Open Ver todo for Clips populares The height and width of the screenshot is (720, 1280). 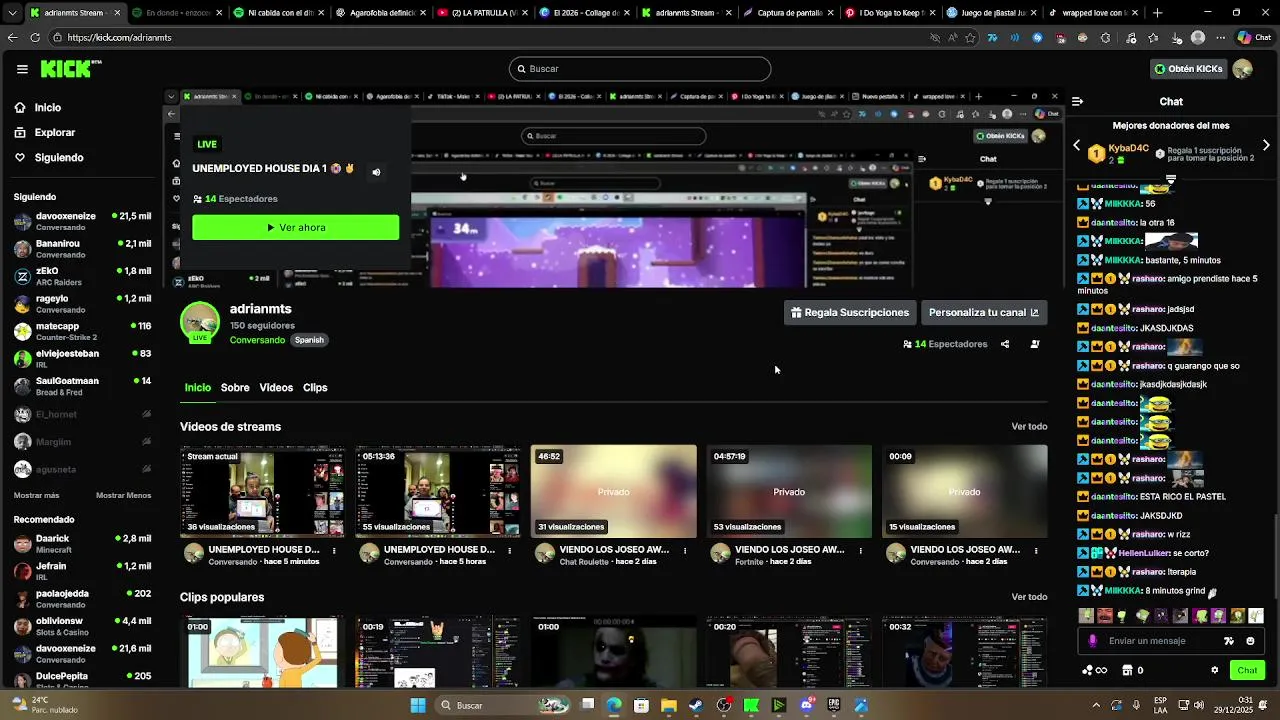[x=1029, y=597]
